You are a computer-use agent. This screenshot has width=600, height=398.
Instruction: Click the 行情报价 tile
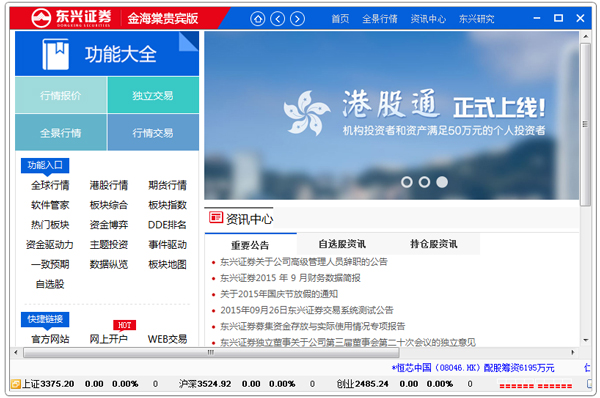click(60, 95)
